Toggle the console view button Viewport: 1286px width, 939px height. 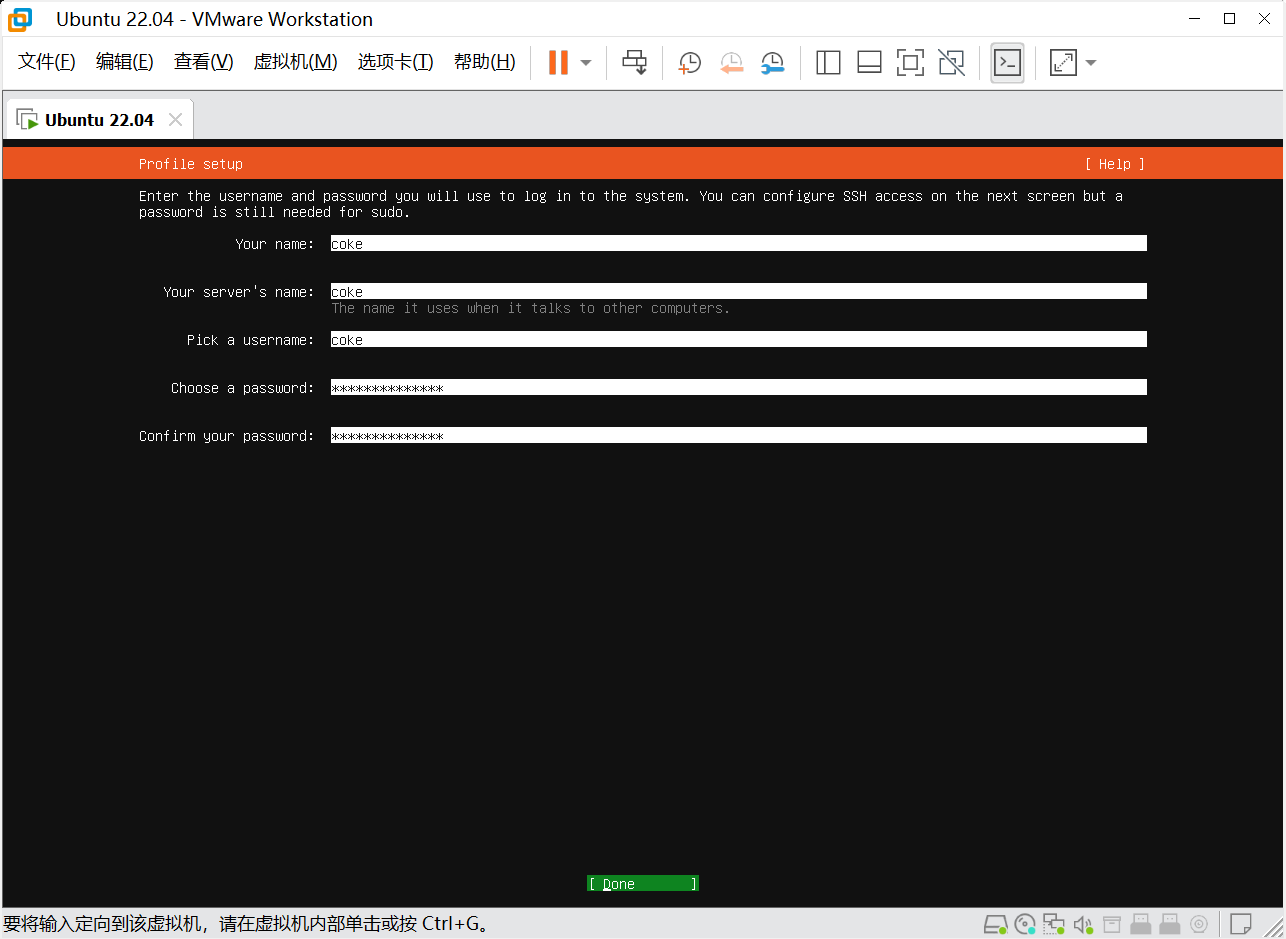[x=1007, y=63]
